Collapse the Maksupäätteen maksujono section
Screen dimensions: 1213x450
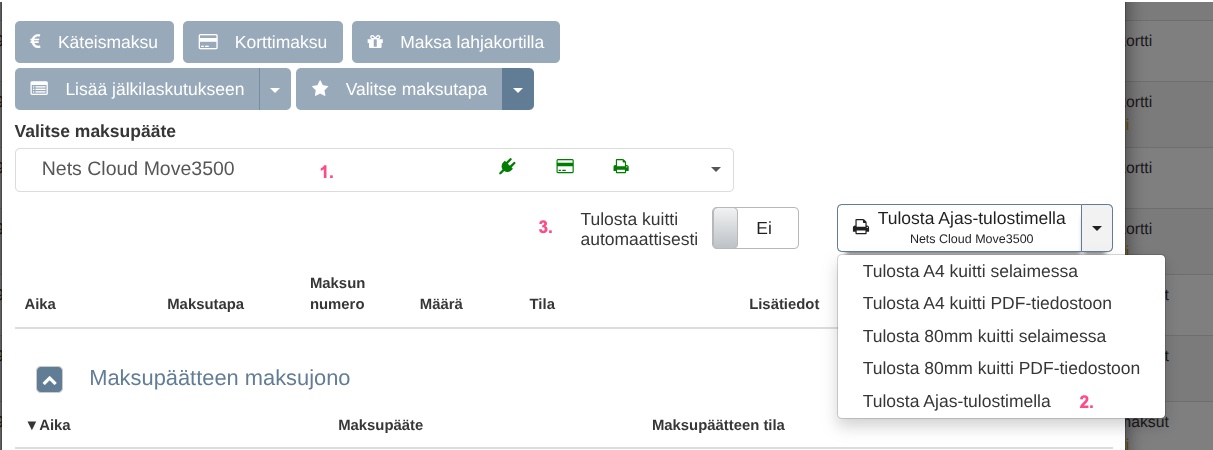[50, 379]
